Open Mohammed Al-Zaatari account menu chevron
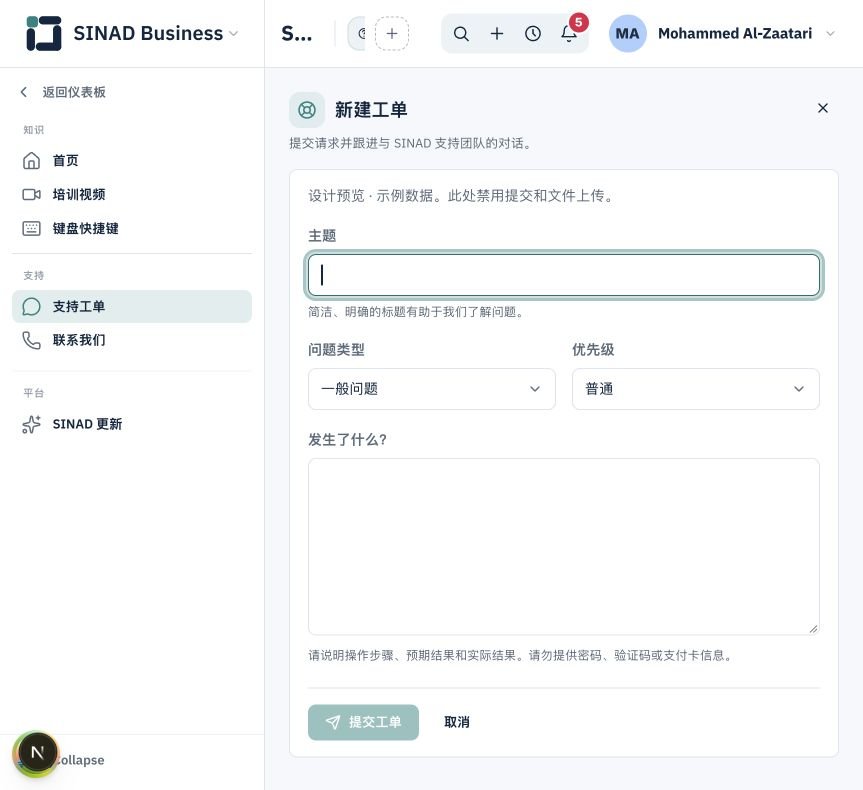 point(831,34)
